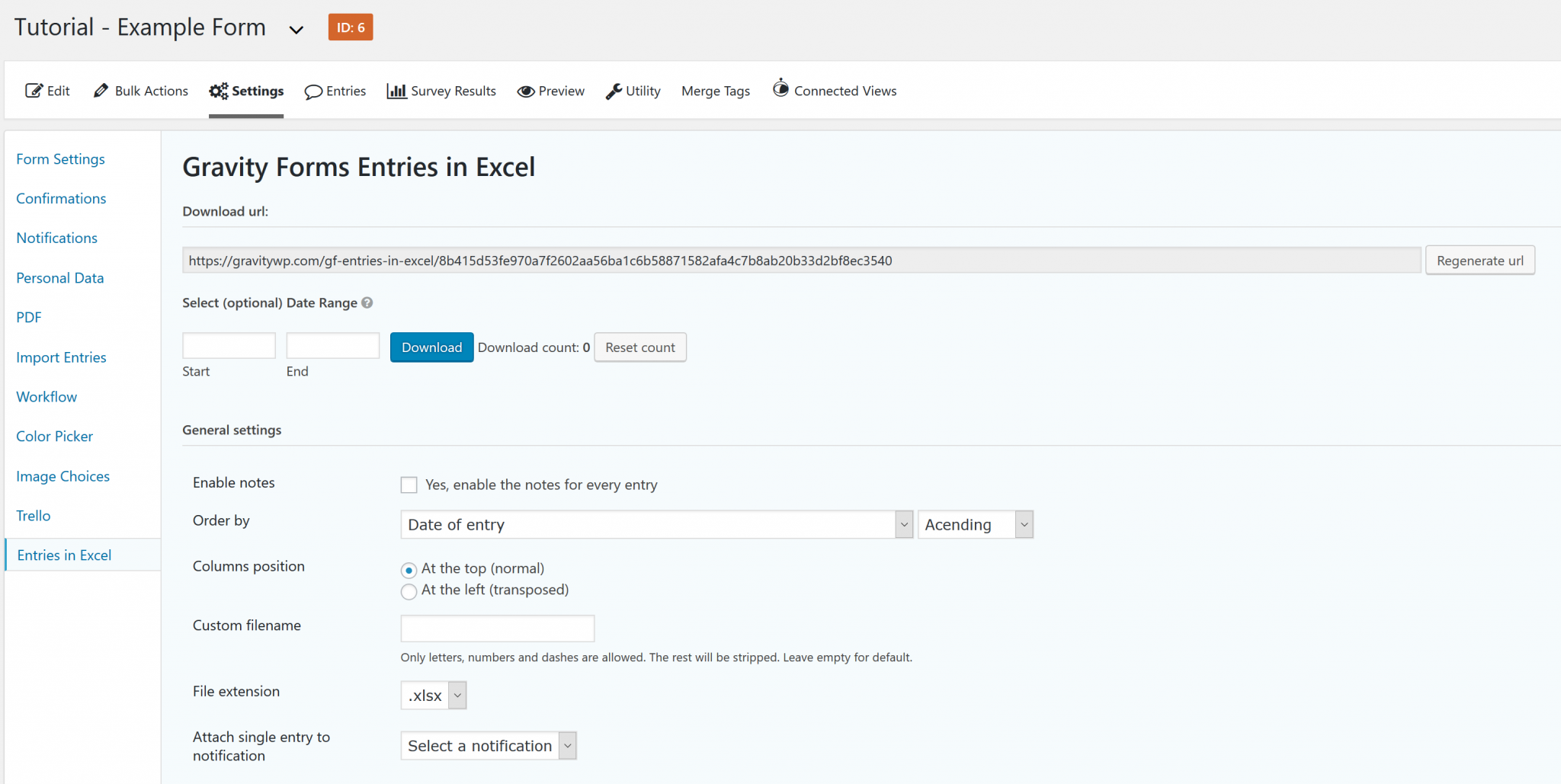The image size is (1561, 784).
Task: Open the Merge Tags tab
Action: pos(715,91)
